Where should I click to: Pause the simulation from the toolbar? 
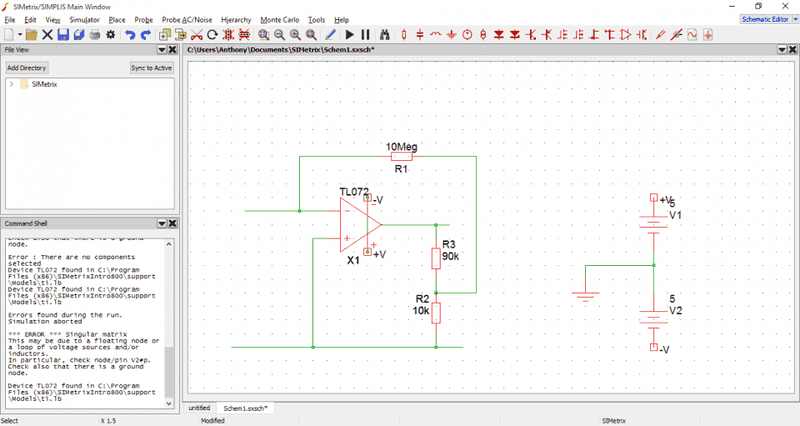[x=366, y=35]
